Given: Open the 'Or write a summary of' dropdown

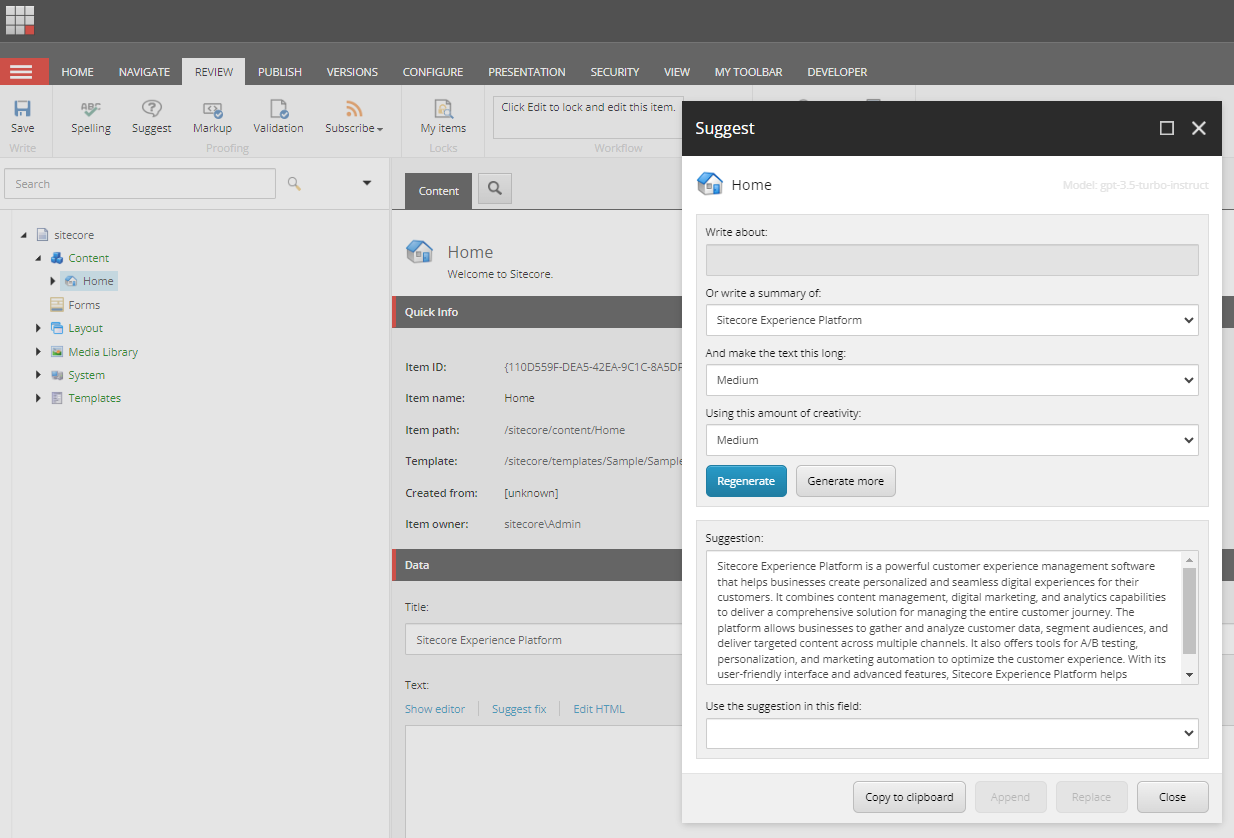Looking at the screenshot, I should pos(952,320).
